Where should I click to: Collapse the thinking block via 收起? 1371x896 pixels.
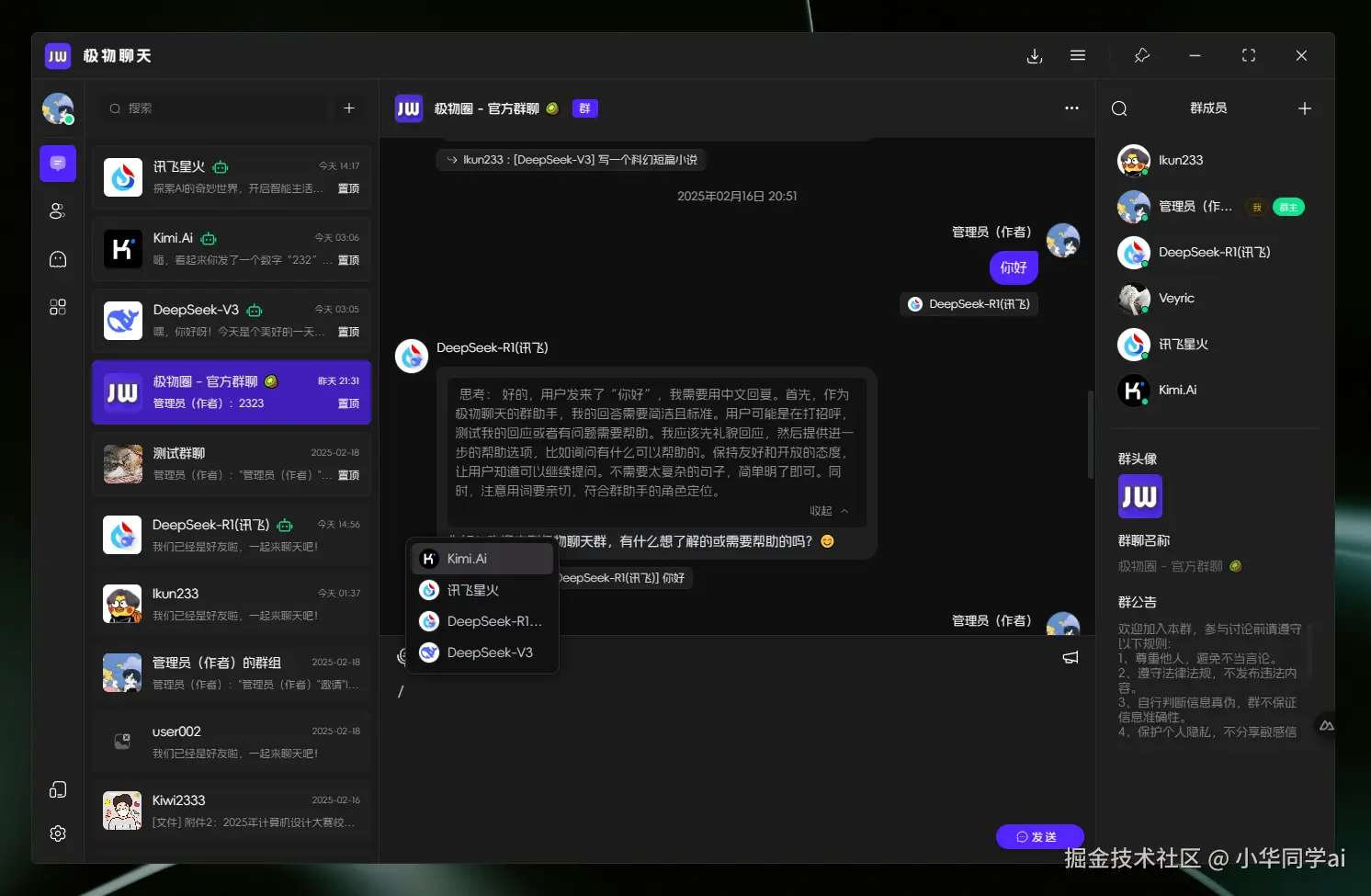(829, 511)
